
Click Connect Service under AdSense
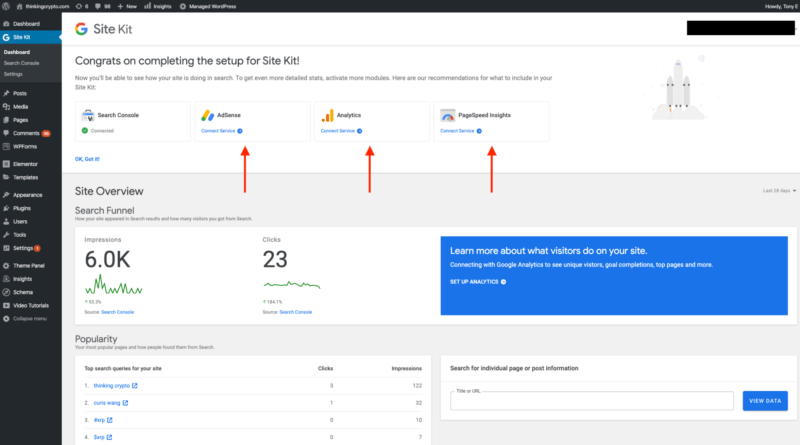(x=221, y=131)
